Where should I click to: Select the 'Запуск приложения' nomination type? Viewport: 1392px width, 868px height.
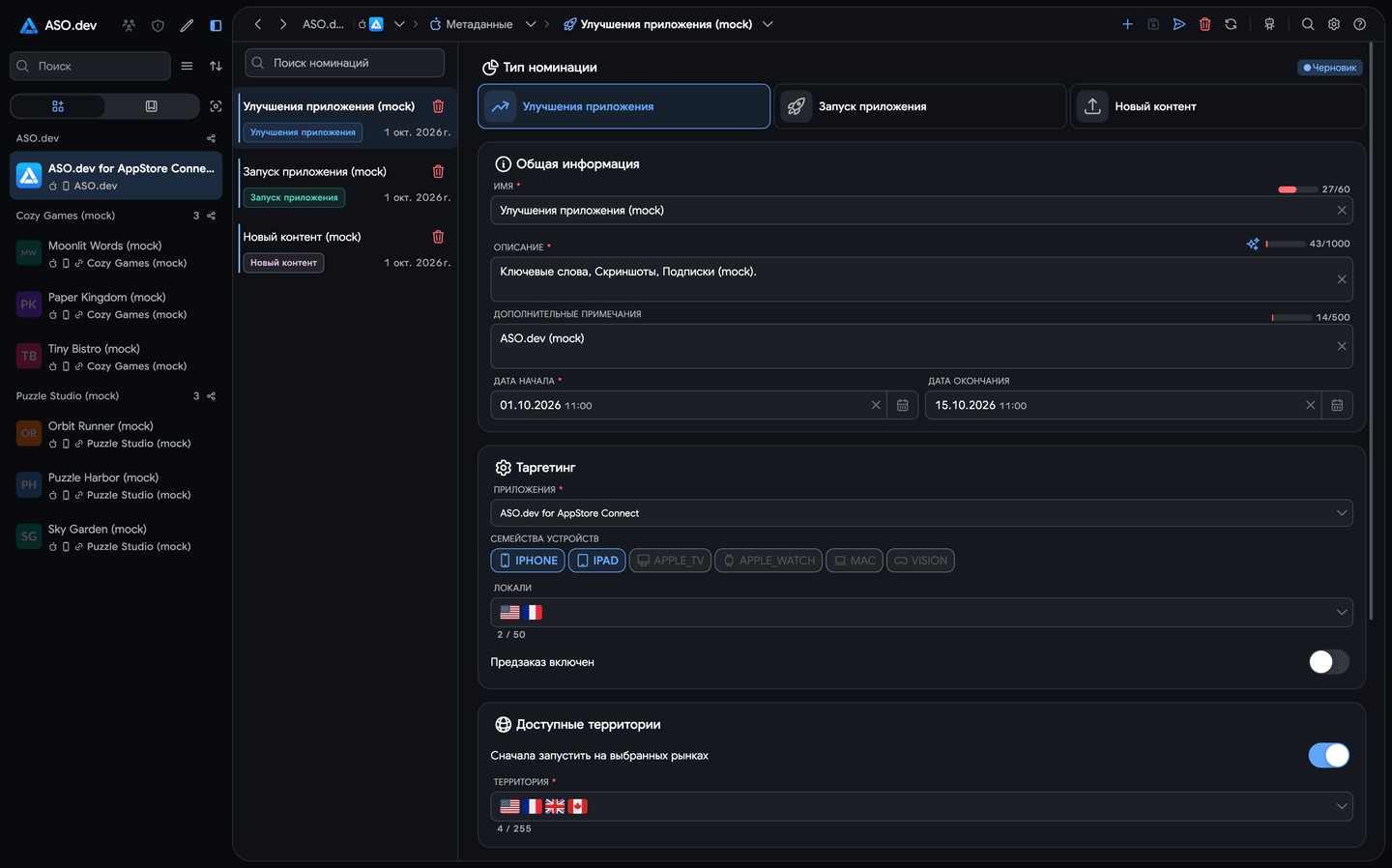click(920, 106)
